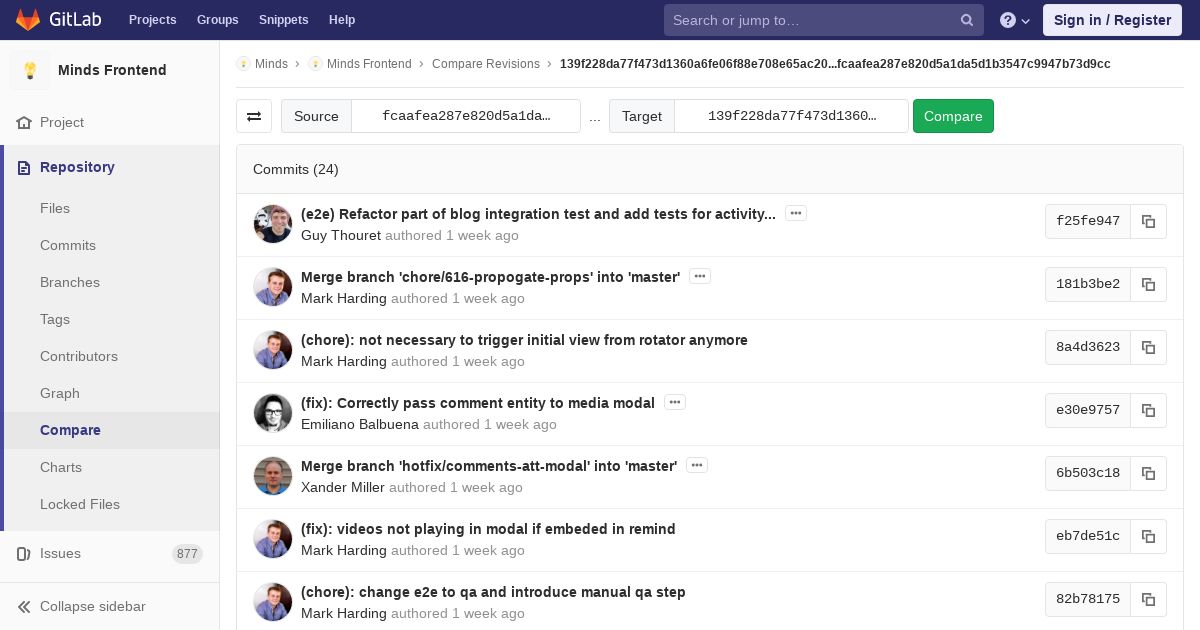Click the GitLab fox logo
The width and height of the screenshot is (1200, 630).
[x=28, y=19]
